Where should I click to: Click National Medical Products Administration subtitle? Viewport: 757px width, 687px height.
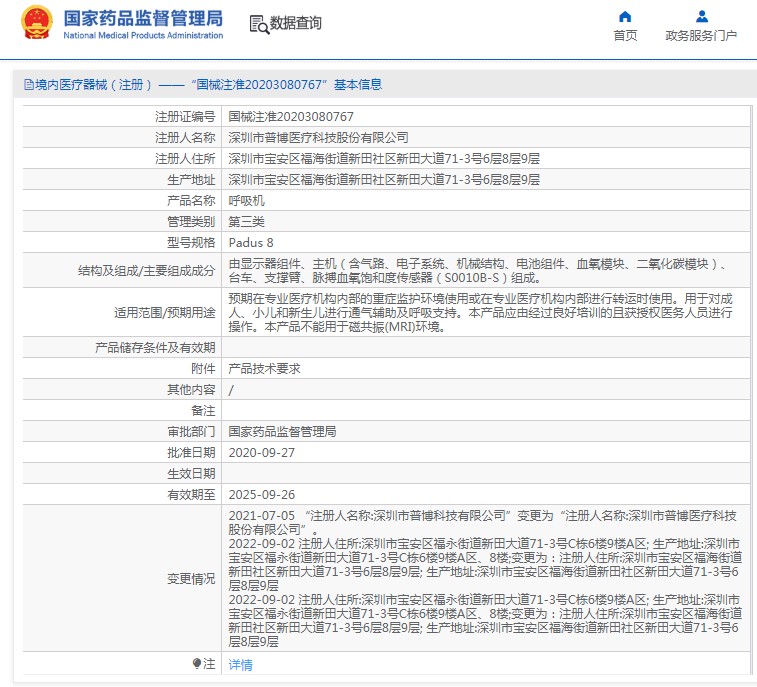click(143, 35)
